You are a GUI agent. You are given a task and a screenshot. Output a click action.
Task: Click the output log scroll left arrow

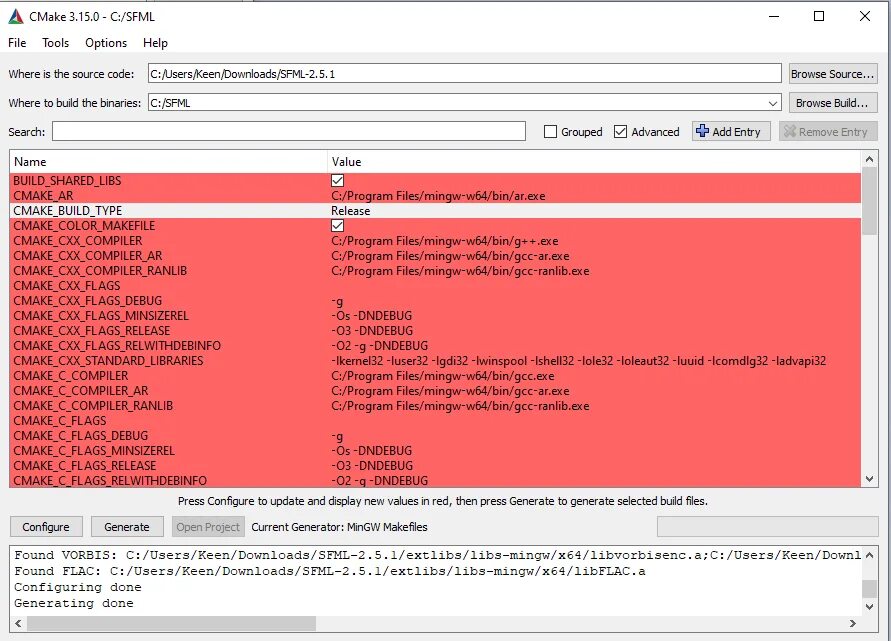[x=18, y=623]
